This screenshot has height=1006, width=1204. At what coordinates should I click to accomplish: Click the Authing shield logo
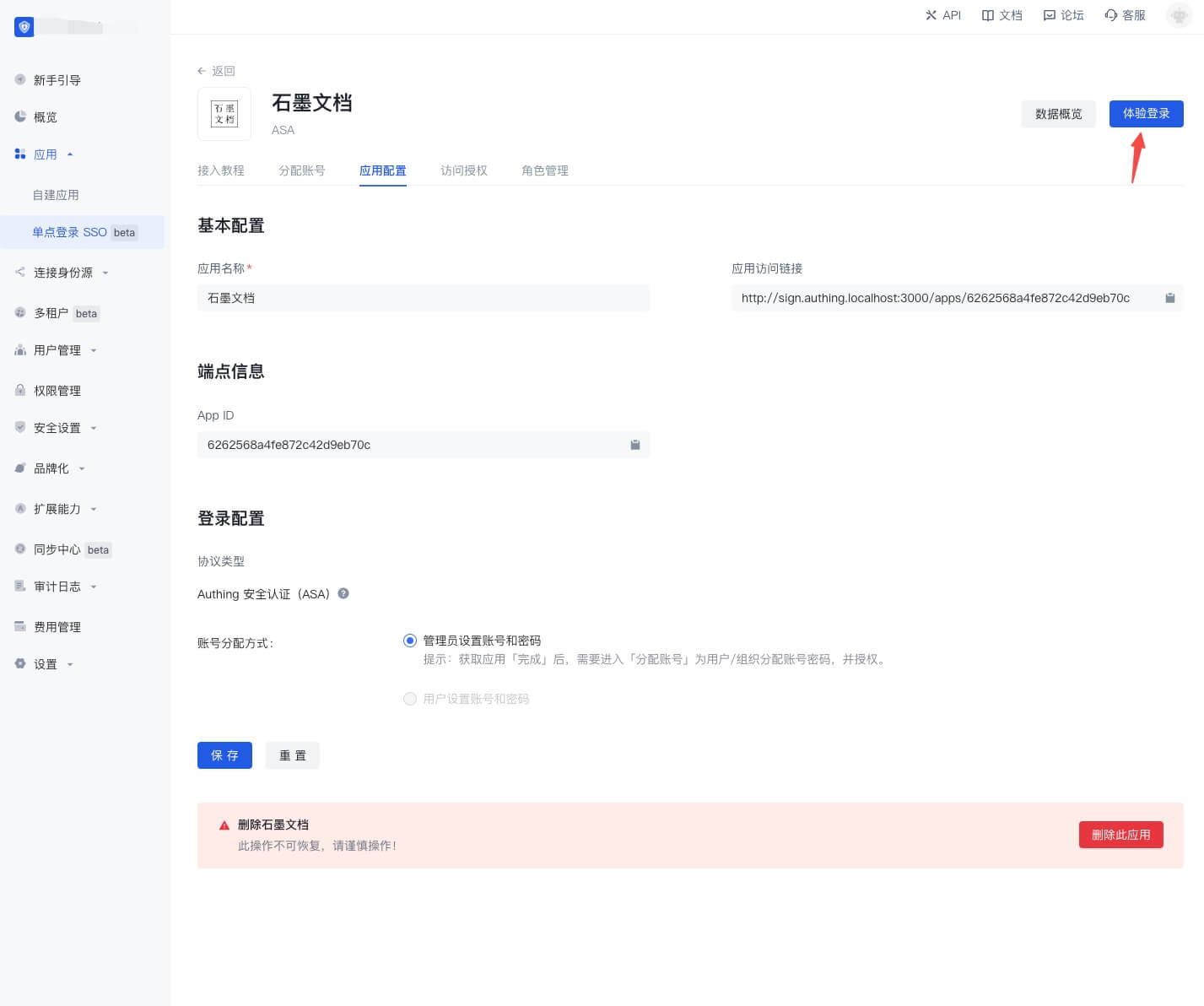click(24, 27)
